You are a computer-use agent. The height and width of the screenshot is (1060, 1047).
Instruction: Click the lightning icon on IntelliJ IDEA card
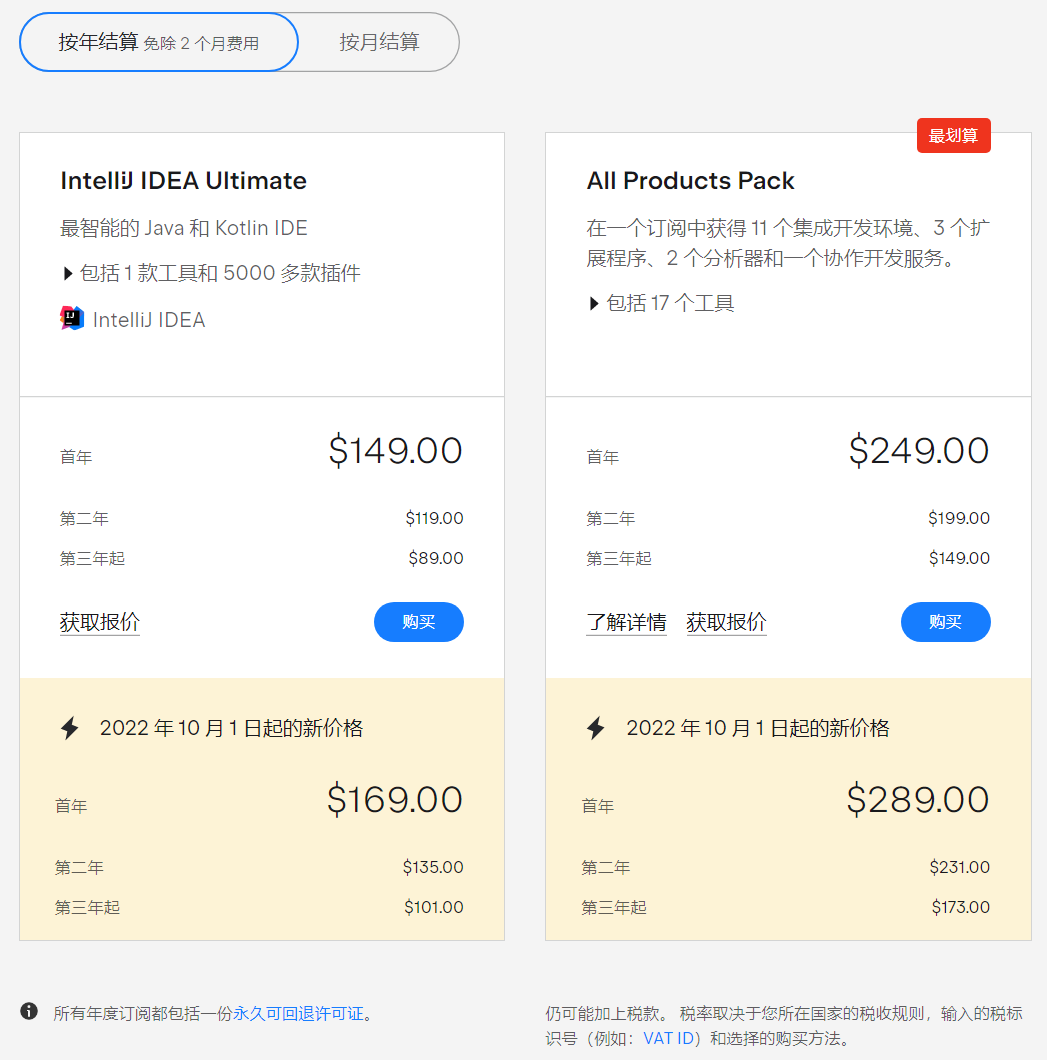click(x=68, y=728)
